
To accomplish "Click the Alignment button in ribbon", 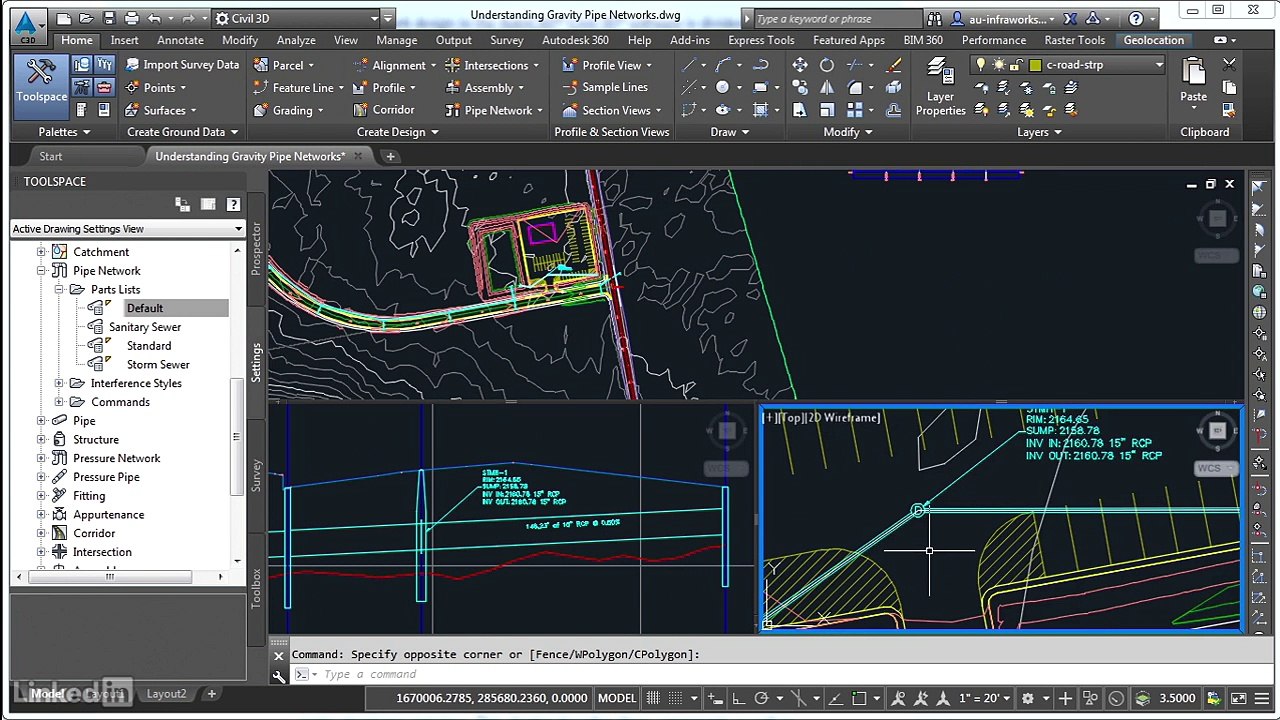I will (394, 65).
